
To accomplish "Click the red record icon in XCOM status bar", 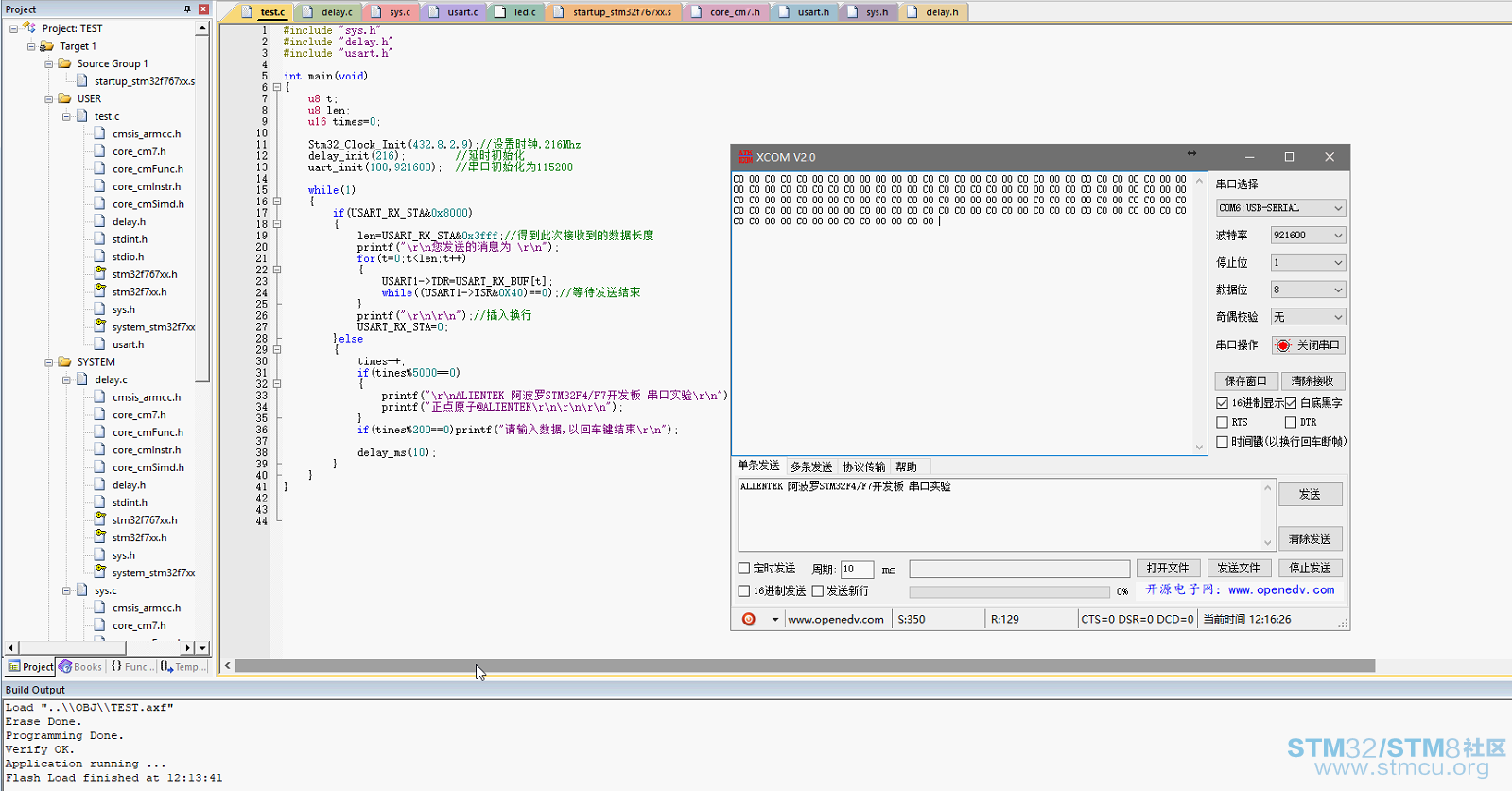I will 749,620.
